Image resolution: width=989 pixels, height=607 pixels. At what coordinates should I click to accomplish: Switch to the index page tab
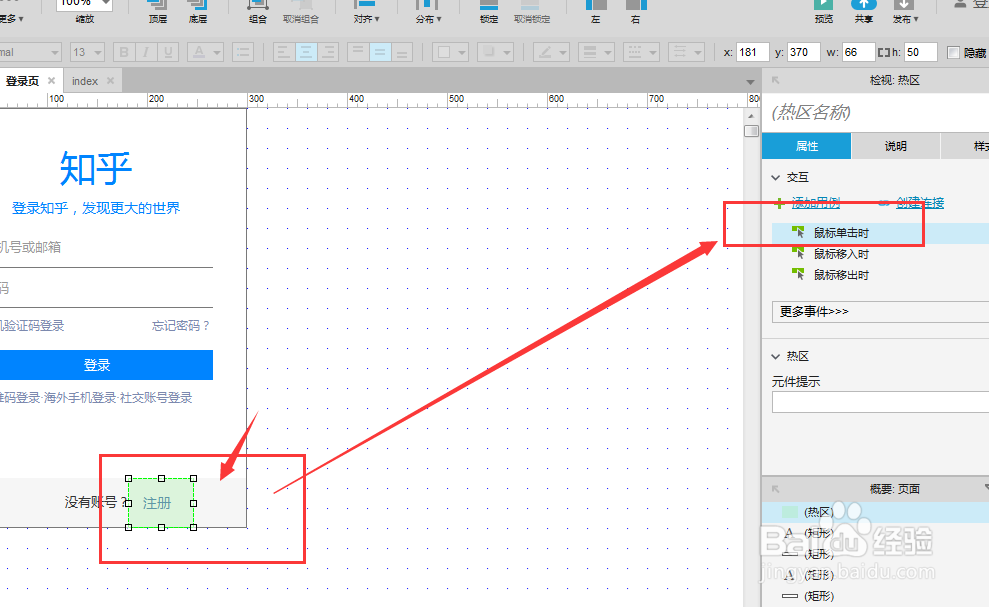pos(85,81)
